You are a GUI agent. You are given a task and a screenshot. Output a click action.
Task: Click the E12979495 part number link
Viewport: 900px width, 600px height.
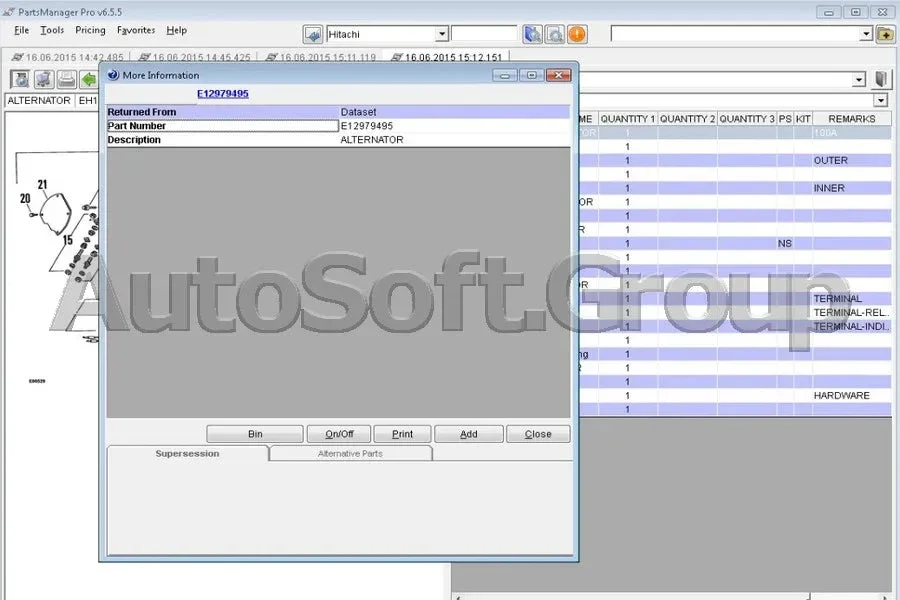223,94
